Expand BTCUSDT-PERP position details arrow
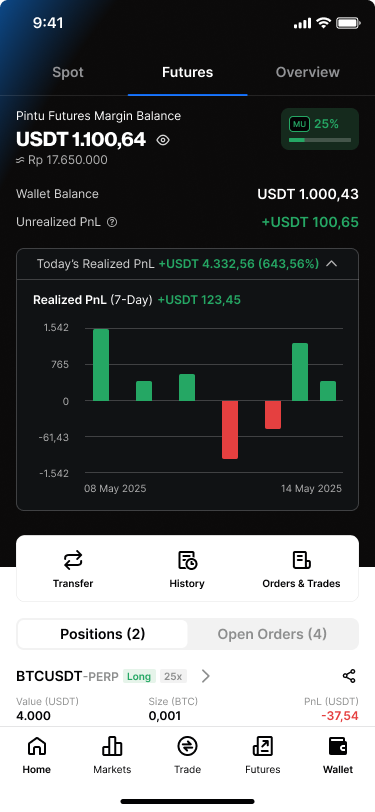This screenshot has width=375, height=812. (x=206, y=676)
